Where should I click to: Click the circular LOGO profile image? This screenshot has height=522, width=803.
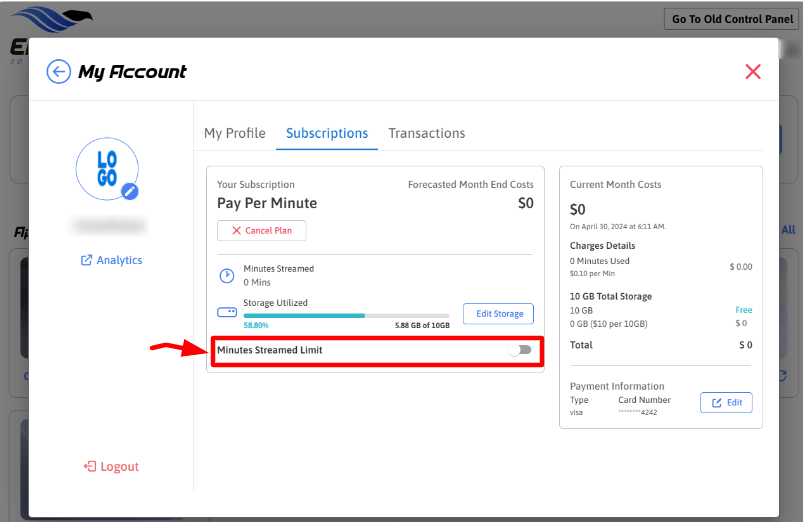pos(106,168)
